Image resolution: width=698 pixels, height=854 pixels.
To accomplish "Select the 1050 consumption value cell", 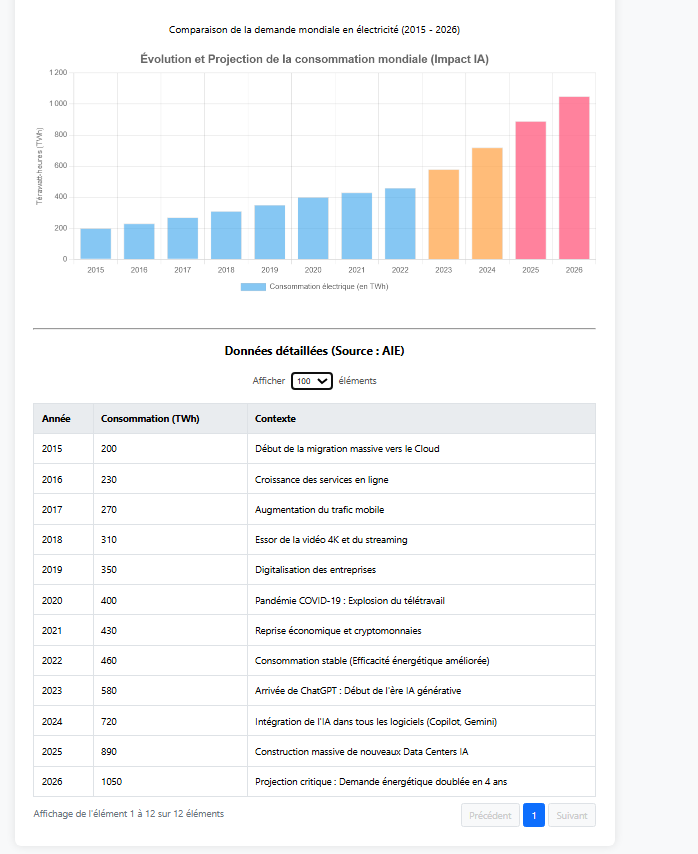I will [111, 781].
